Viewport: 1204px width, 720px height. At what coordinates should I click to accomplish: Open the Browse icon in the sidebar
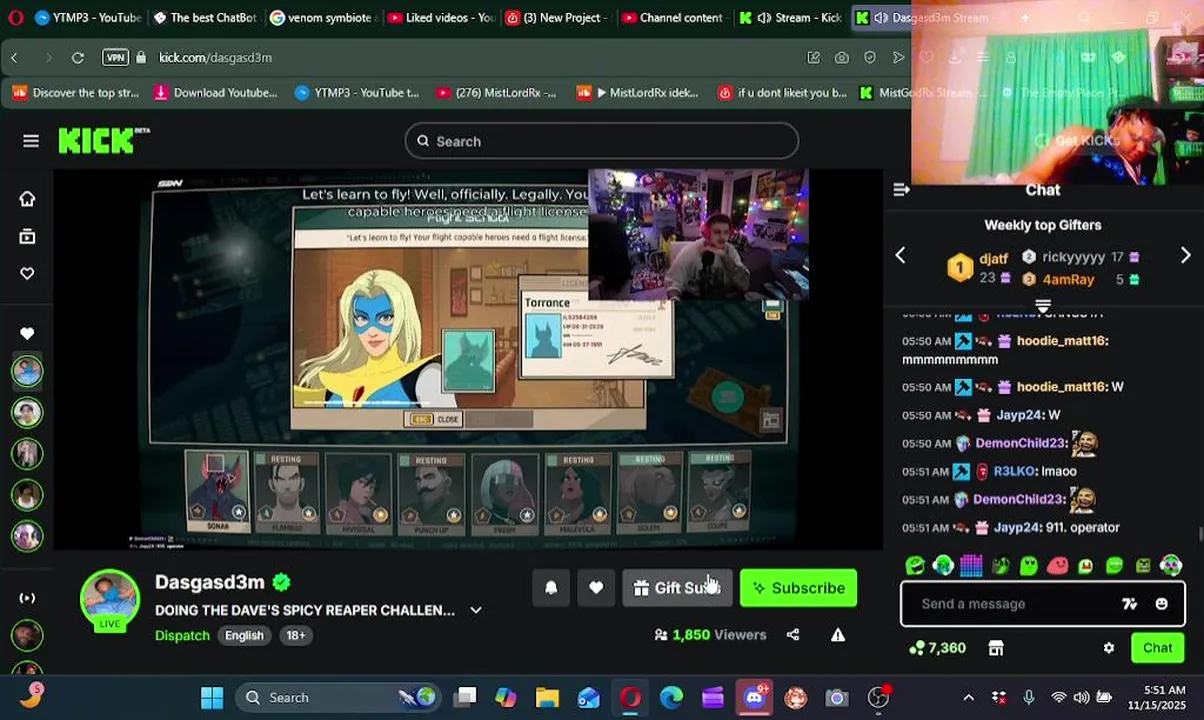tap(27, 237)
